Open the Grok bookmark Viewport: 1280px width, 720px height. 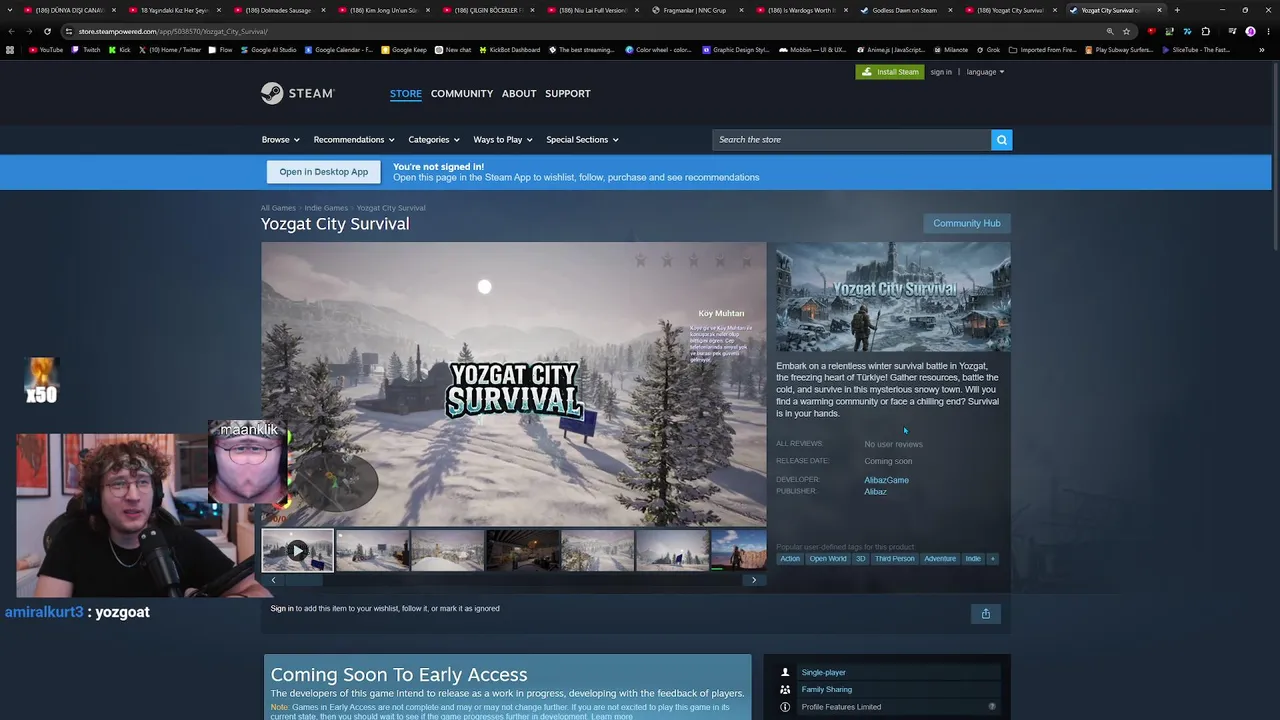pyautogui.click(x=989, y=50)
